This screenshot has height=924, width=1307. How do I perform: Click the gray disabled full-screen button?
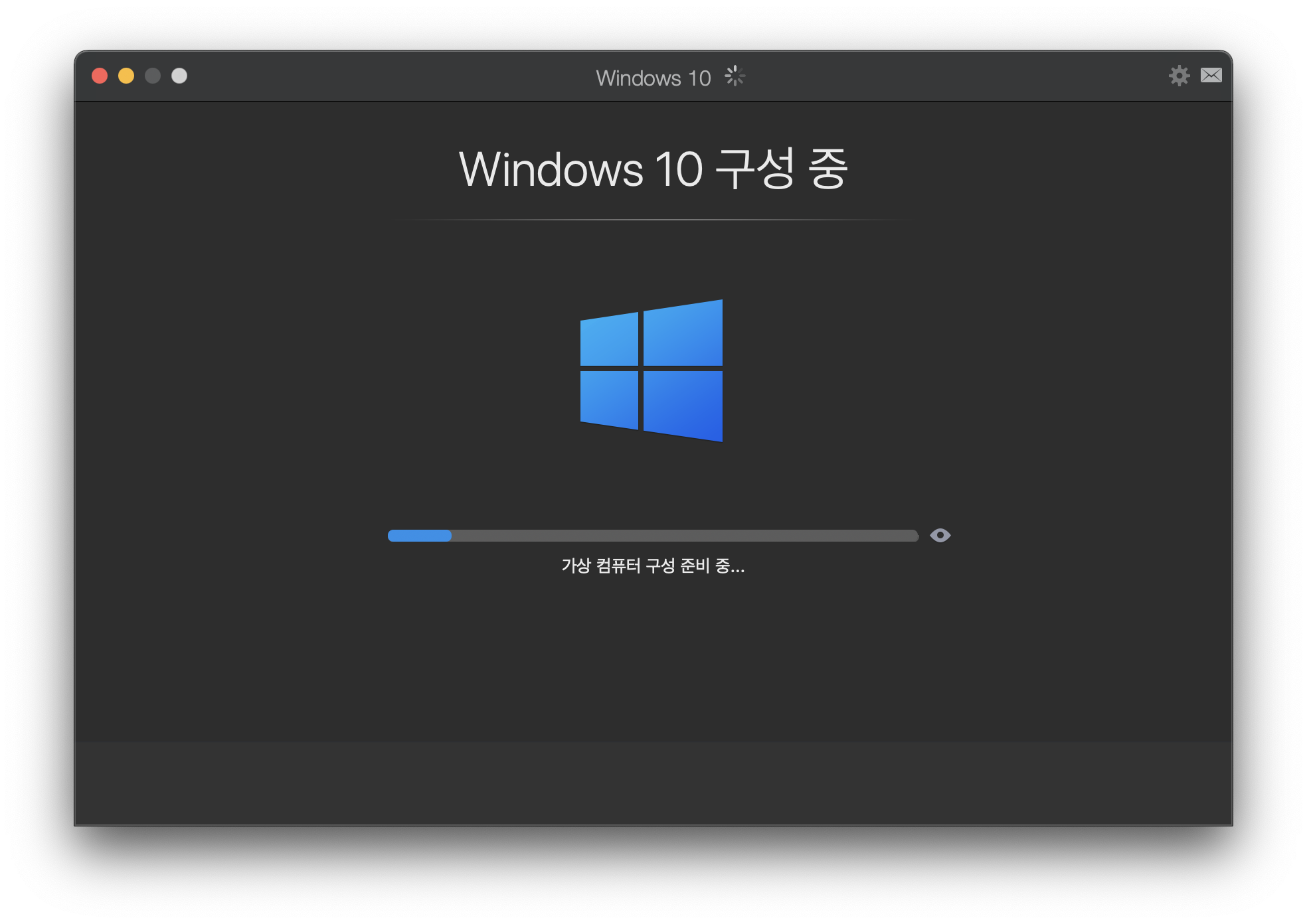153,76
